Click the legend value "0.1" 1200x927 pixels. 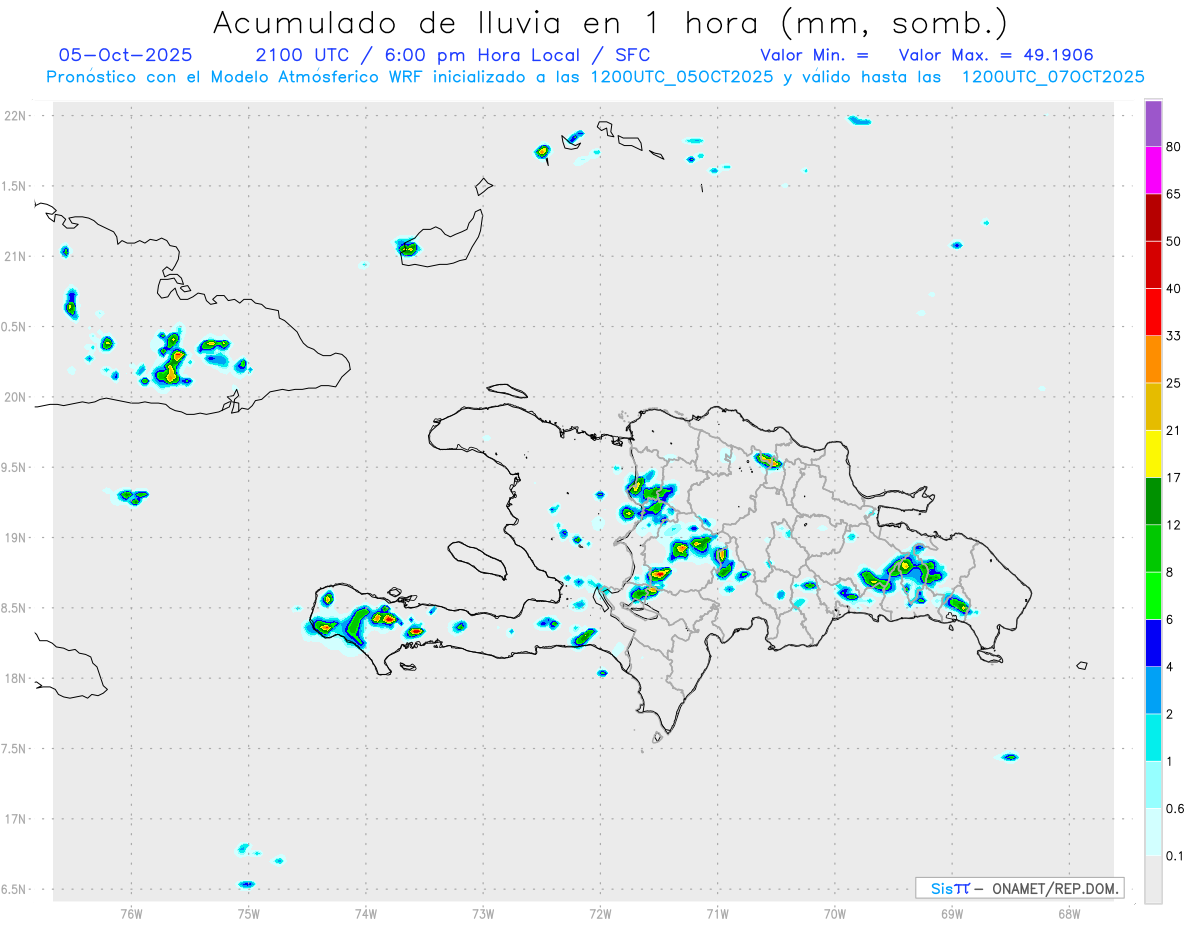point(1175,856)
